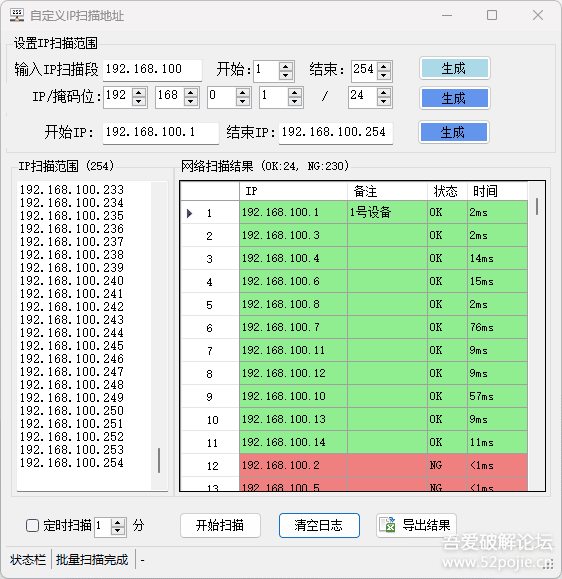
Task: Decrease the 开始 value with down arrow
Action: (x=285, y=75)
